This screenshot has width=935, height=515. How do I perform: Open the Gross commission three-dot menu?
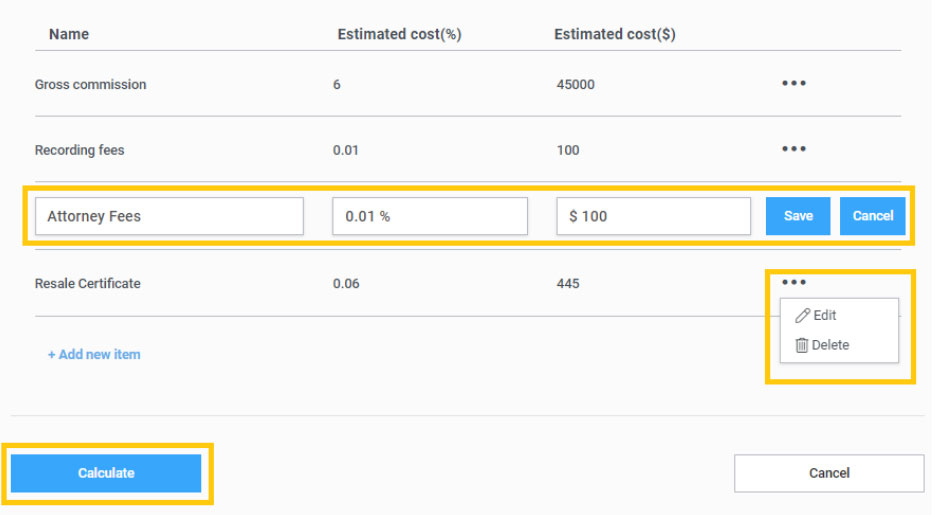pos(793,84)
